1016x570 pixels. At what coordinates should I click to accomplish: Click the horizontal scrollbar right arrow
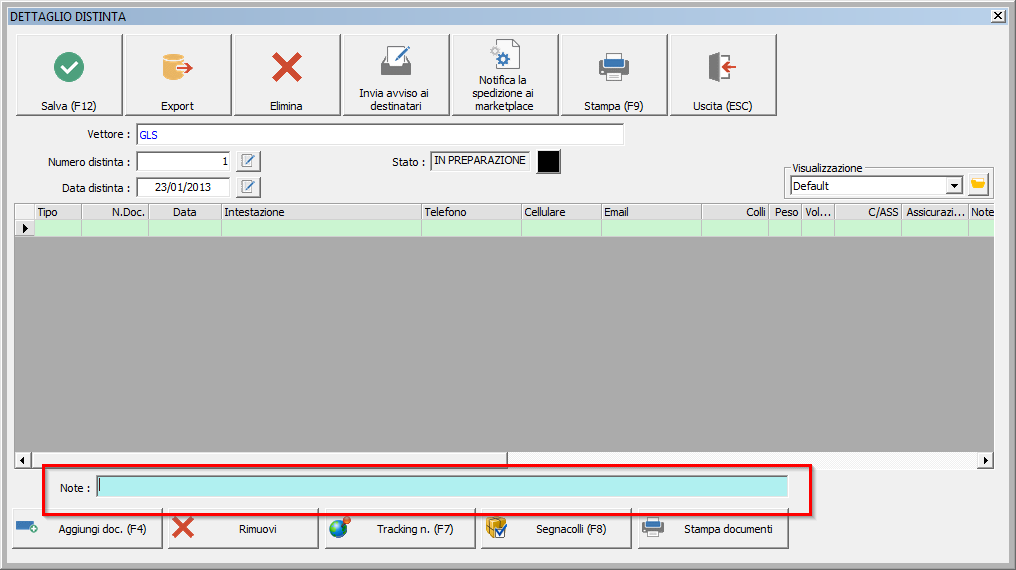[x=986, y=460]
